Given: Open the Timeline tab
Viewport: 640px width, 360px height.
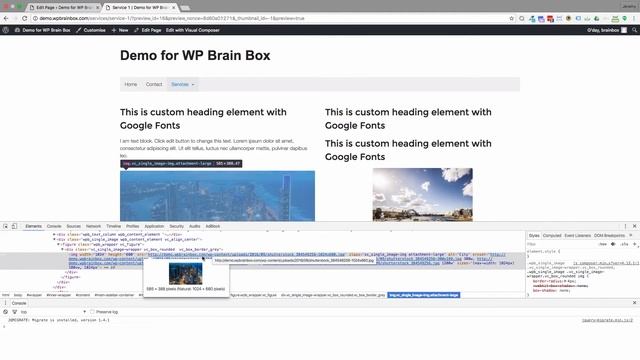Looking at the screenshot, I should pos(113,226).
